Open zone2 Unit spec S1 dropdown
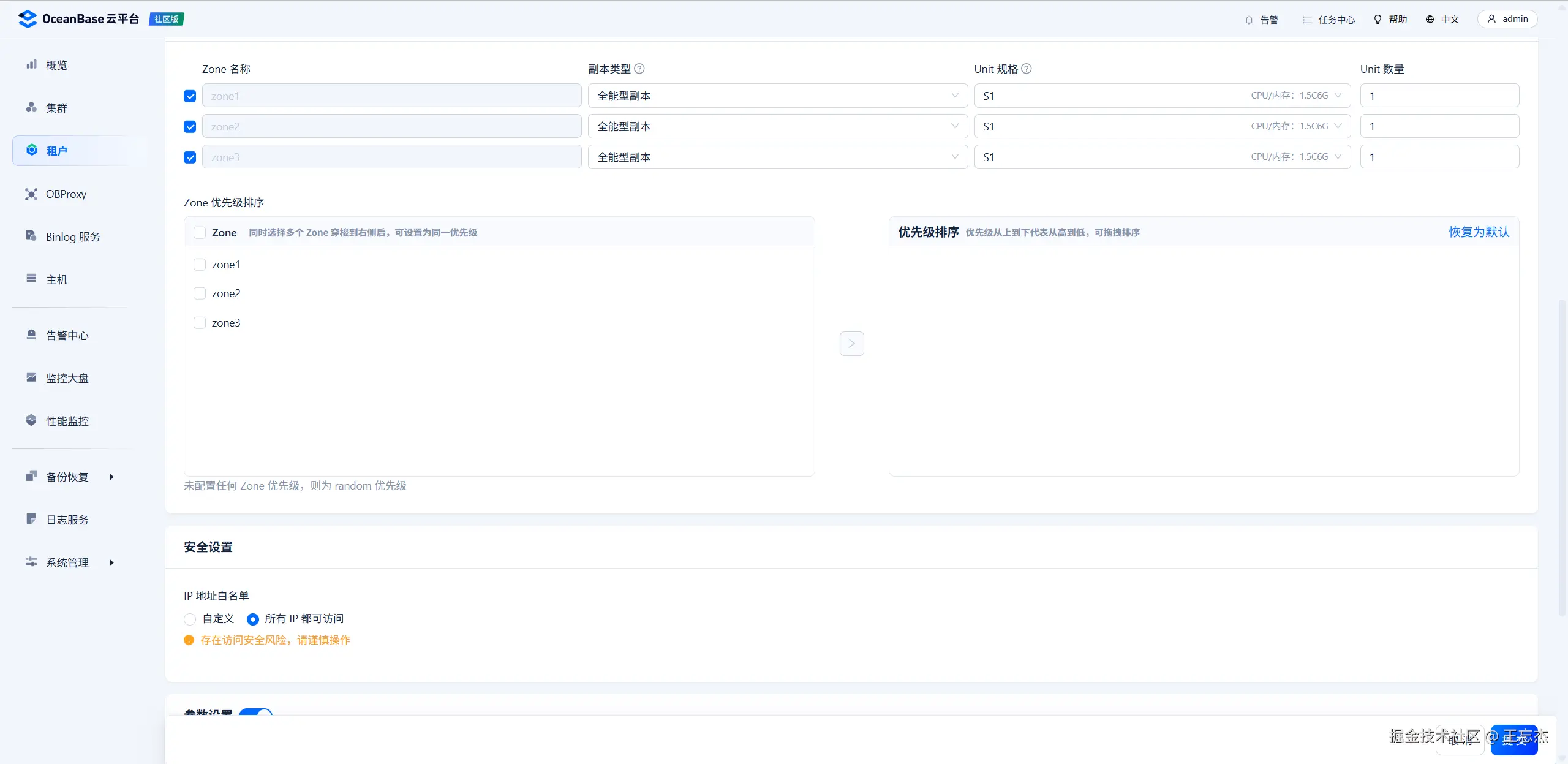 tap(1162, 126)
